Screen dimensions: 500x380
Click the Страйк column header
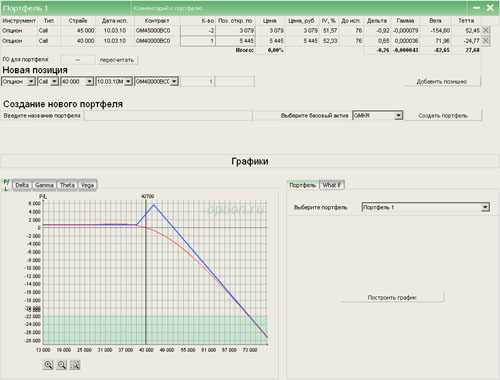[x=78, y=21]
